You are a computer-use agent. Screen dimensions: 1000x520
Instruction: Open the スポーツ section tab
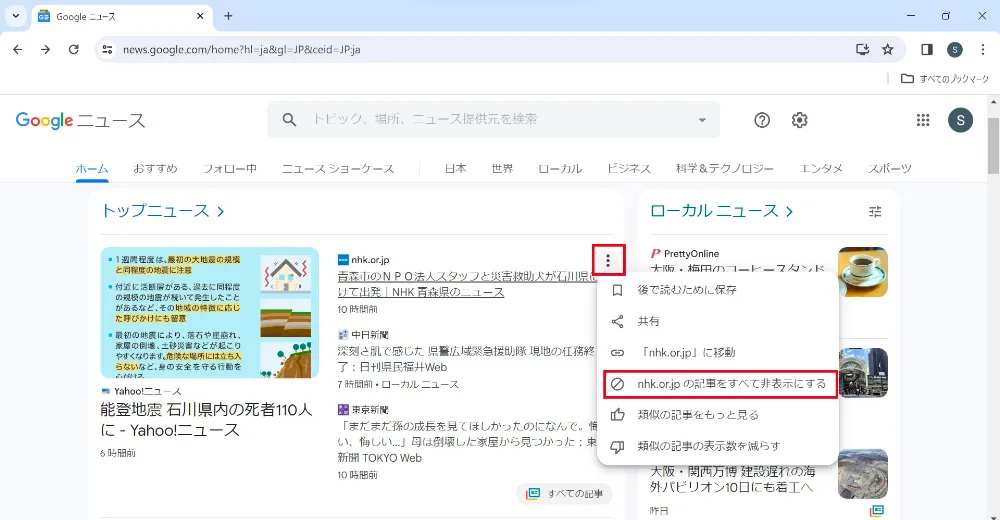point(890,168)
